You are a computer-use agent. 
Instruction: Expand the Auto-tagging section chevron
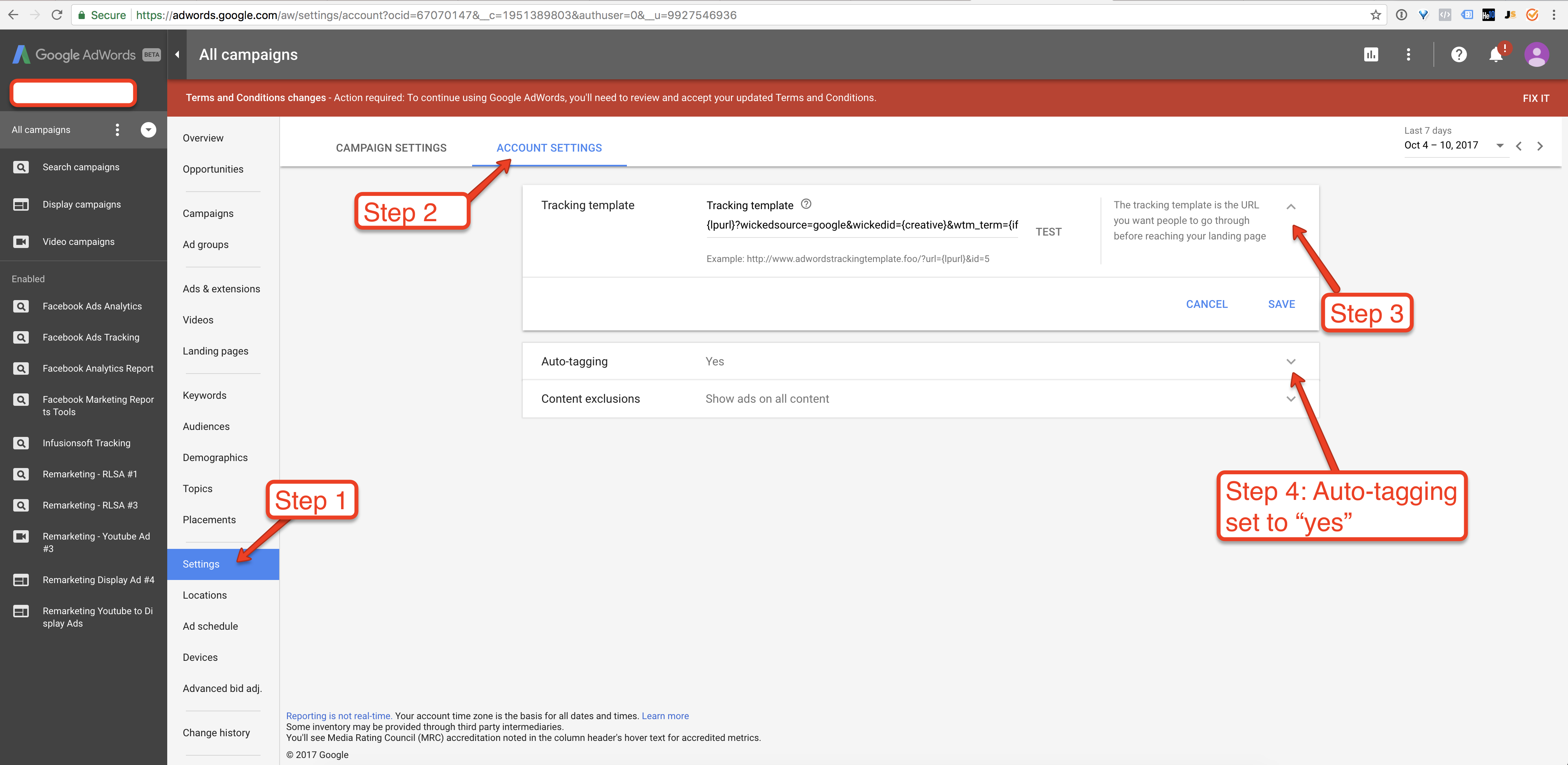click(x=1291, y=362)
